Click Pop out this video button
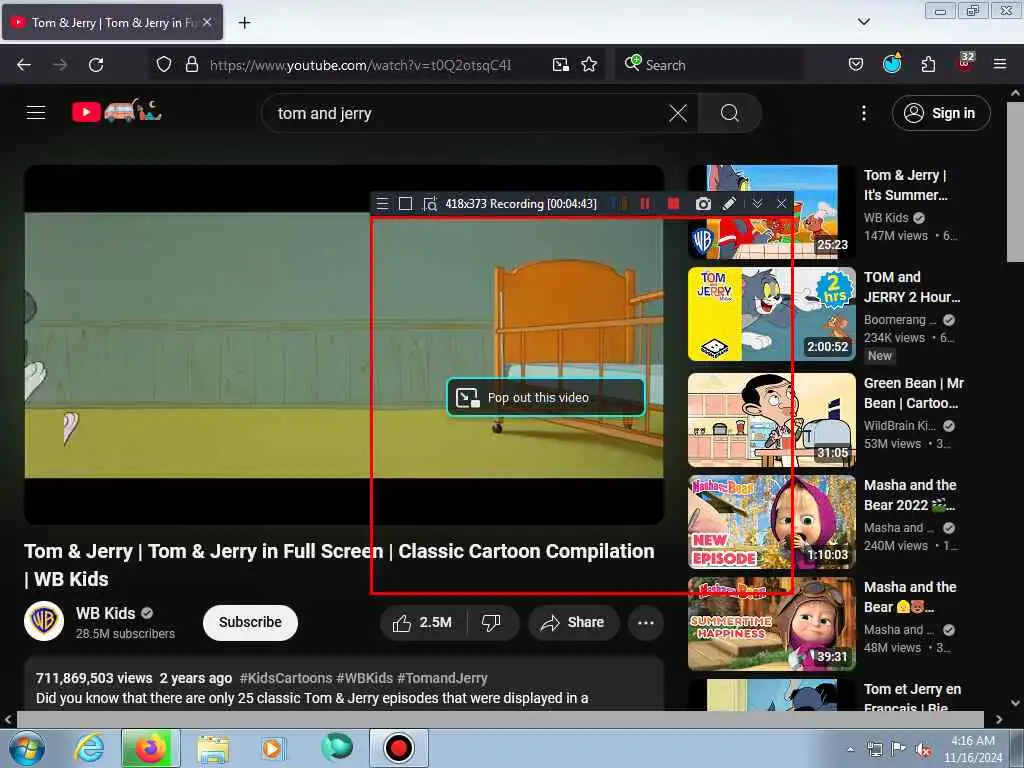This screenshot has height=768, width=1024. [546, 397]
